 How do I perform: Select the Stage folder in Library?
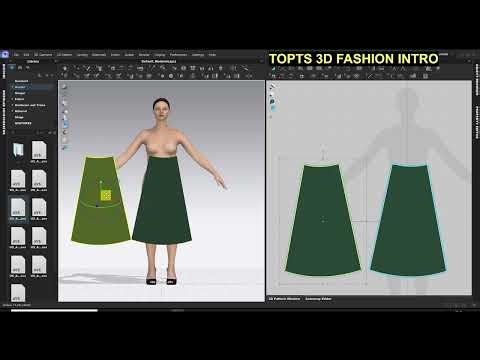click(19, 117)
